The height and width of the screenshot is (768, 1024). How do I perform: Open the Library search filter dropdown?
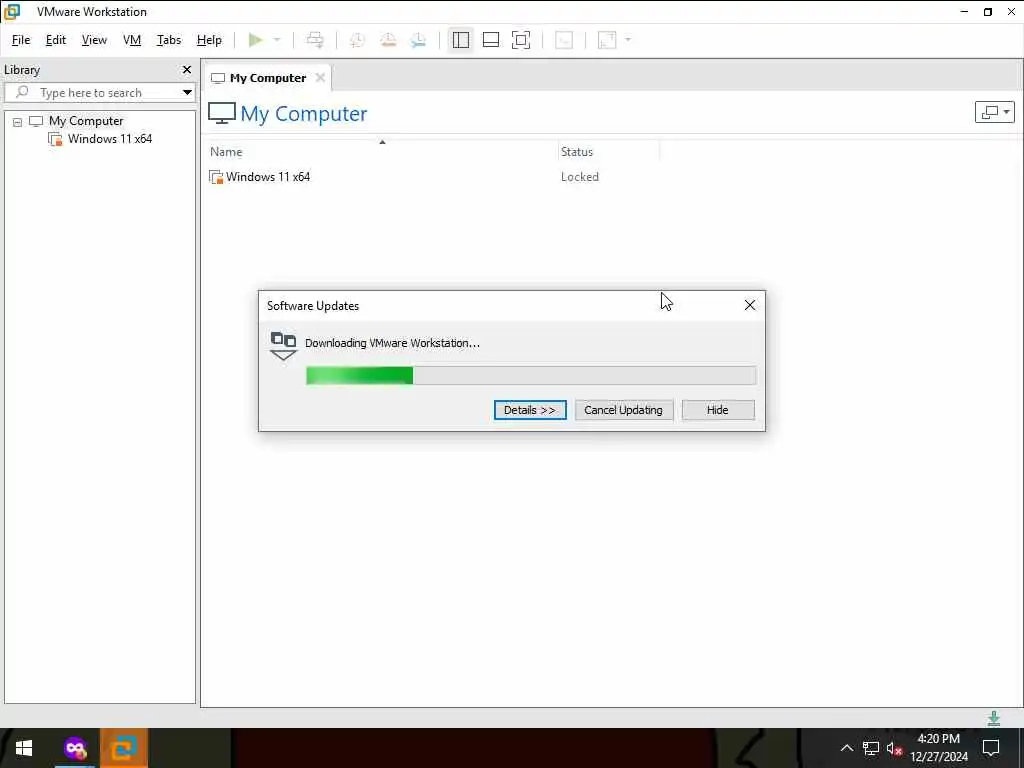[187, 92]
